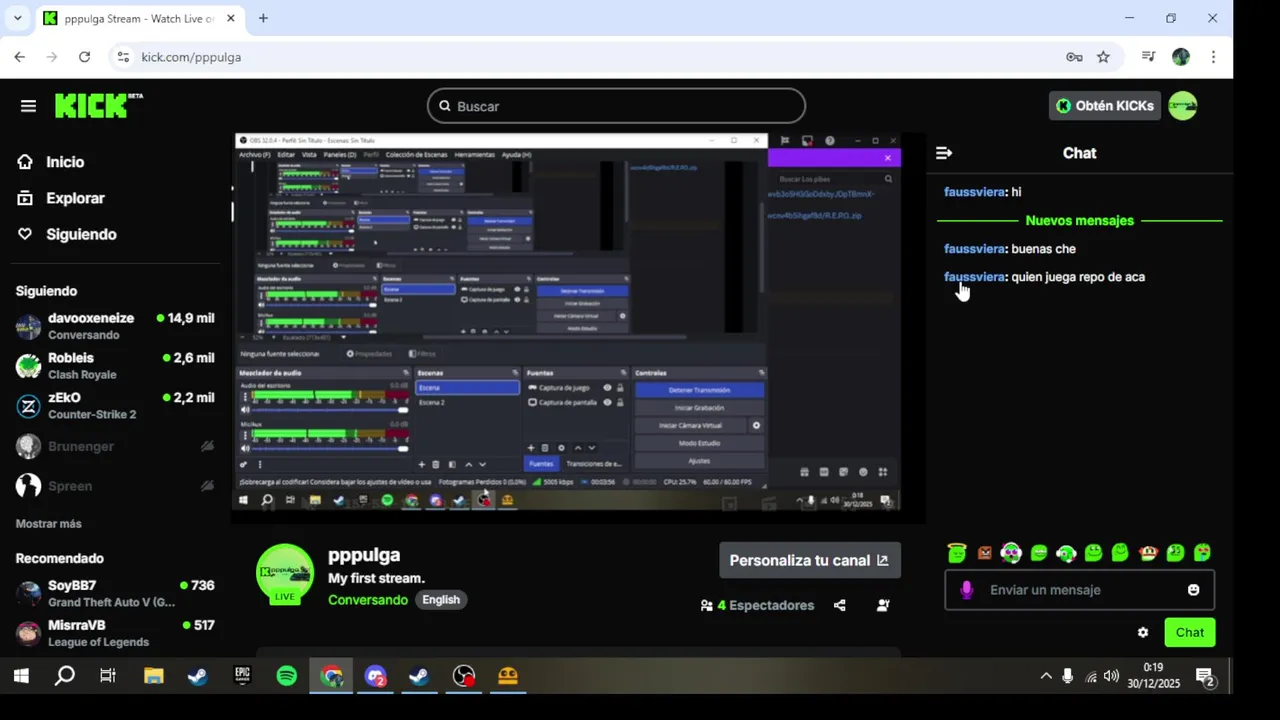
Task: Open MisrraVB League of Legends channel
Action: point(115,633)
